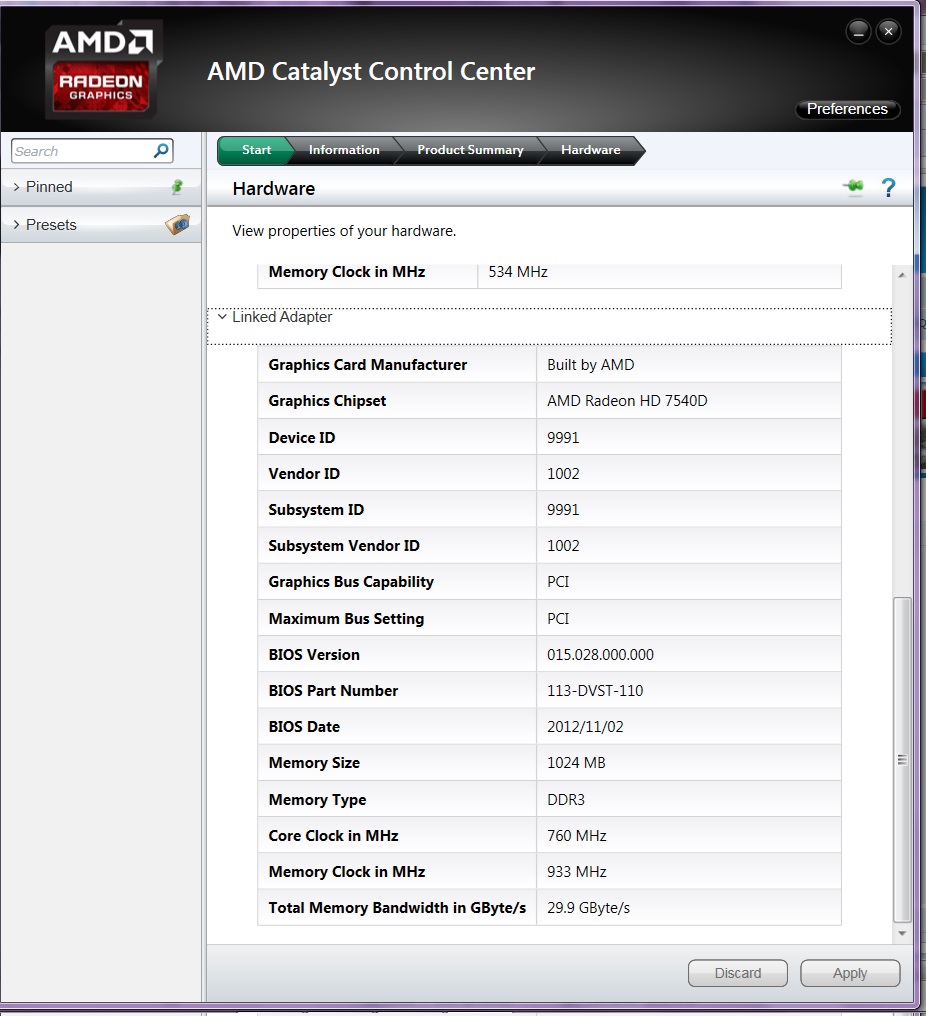Click the scrollbar down arrow in hardware list
The width and height of the screenshot is (926, 1016).
point(902,933)
